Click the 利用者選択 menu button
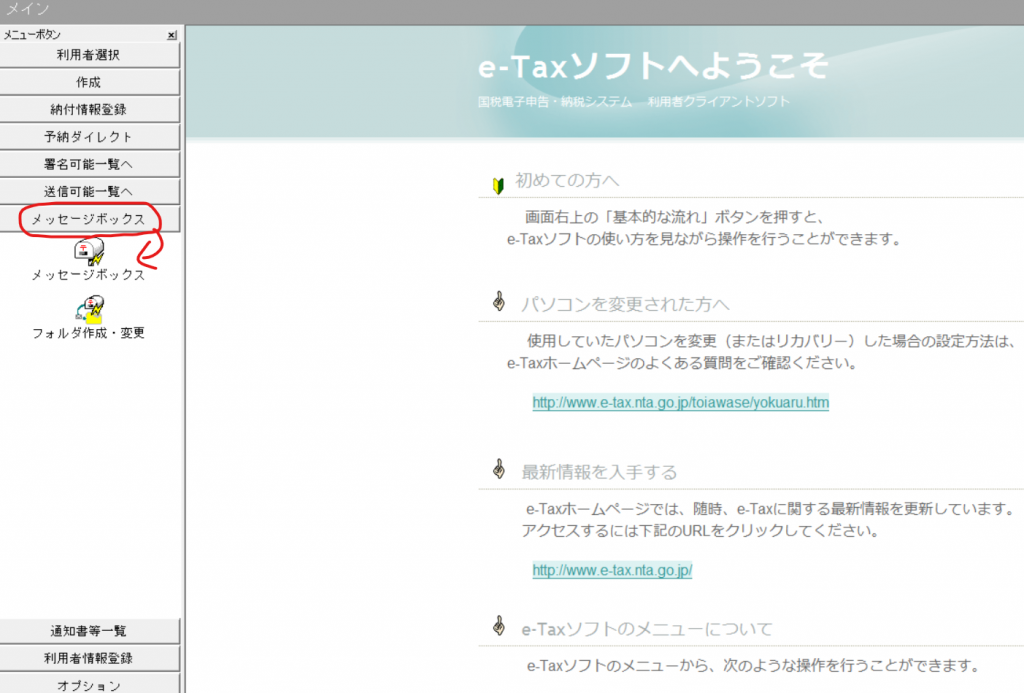This screenshot has height=693, width=1024. tap(89, 55)
